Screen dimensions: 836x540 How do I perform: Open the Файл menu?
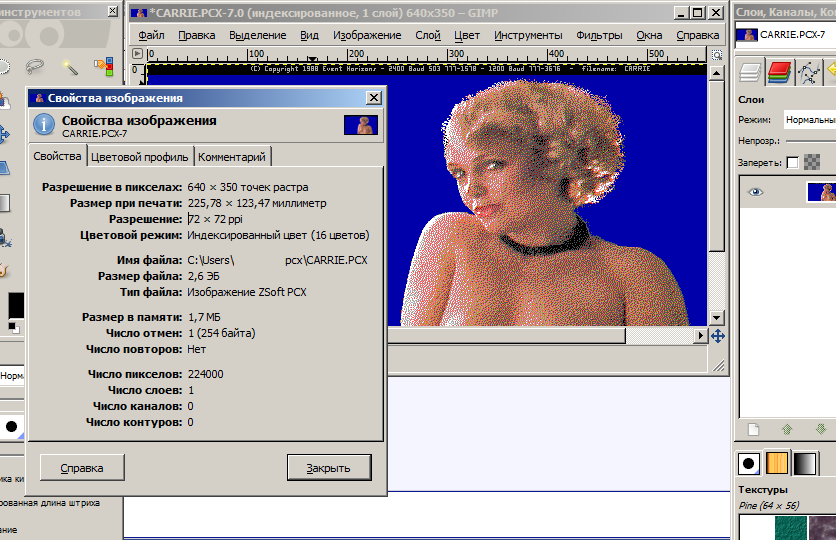tap(151, 35)
